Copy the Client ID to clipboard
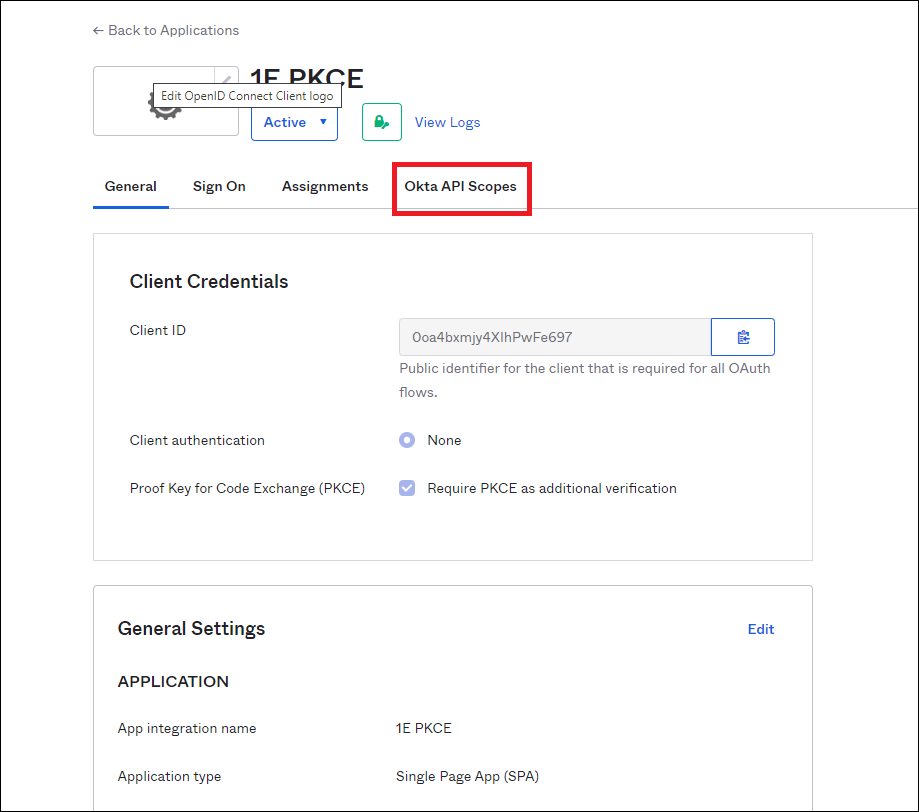919x812 pixels. coord(742,338)
